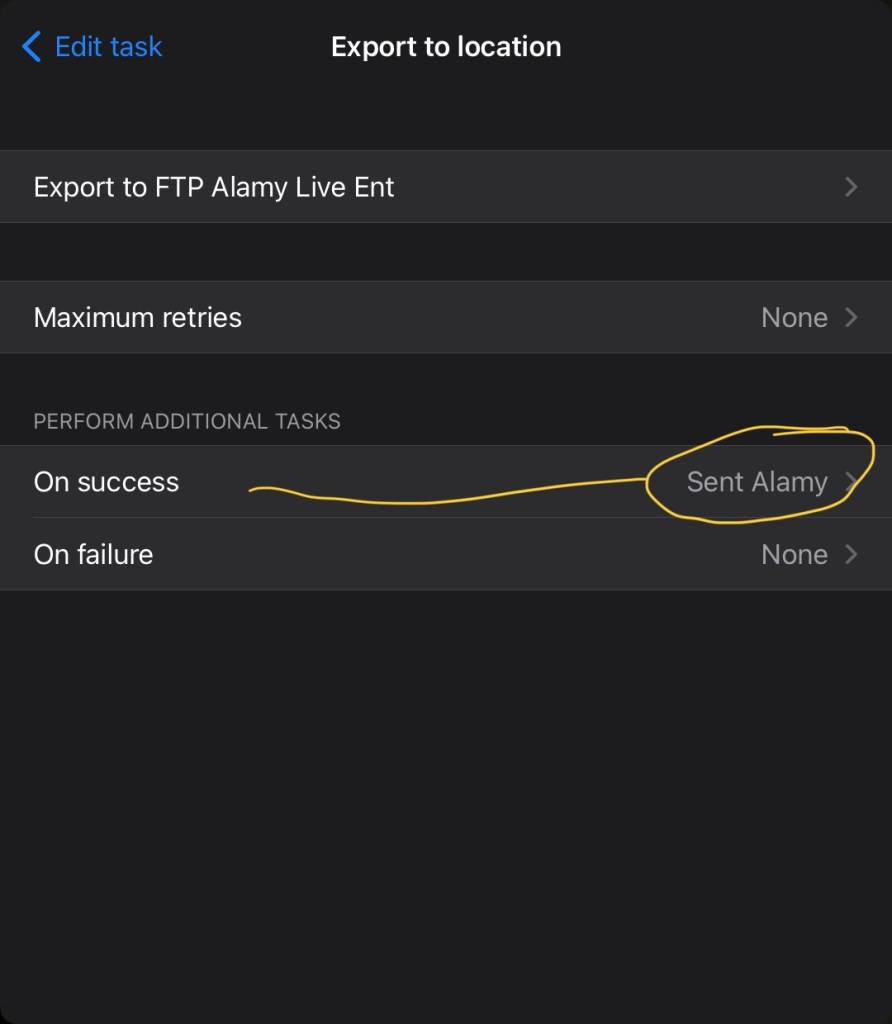Click blank gap above Maximum retries row

click(x=446, y=252)
